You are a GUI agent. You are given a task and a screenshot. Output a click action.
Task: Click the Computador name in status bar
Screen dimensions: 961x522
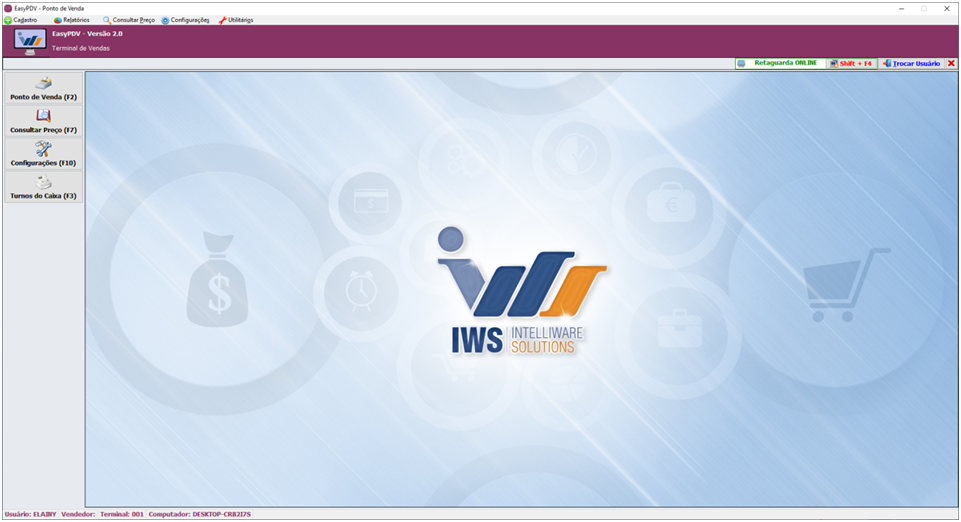click(200, 514)
